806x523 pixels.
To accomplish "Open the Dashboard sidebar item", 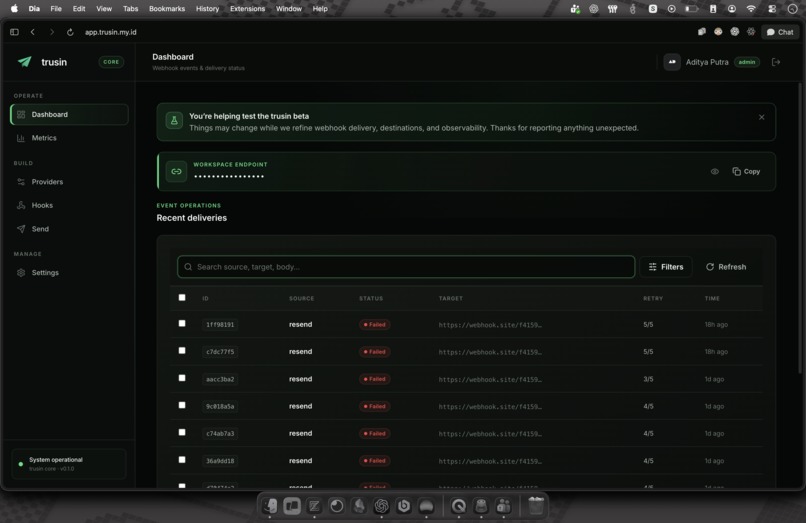I will [x=69, y=114].
